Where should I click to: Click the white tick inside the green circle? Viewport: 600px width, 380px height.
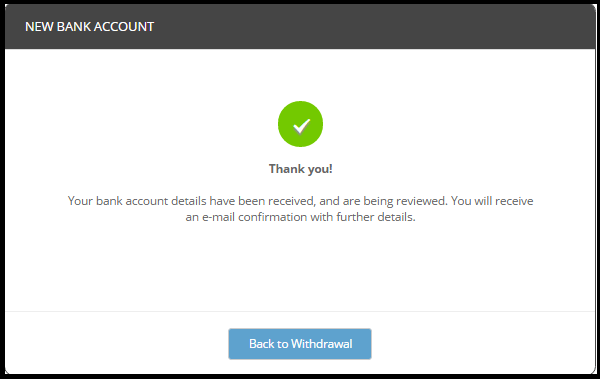pos(302,126)
